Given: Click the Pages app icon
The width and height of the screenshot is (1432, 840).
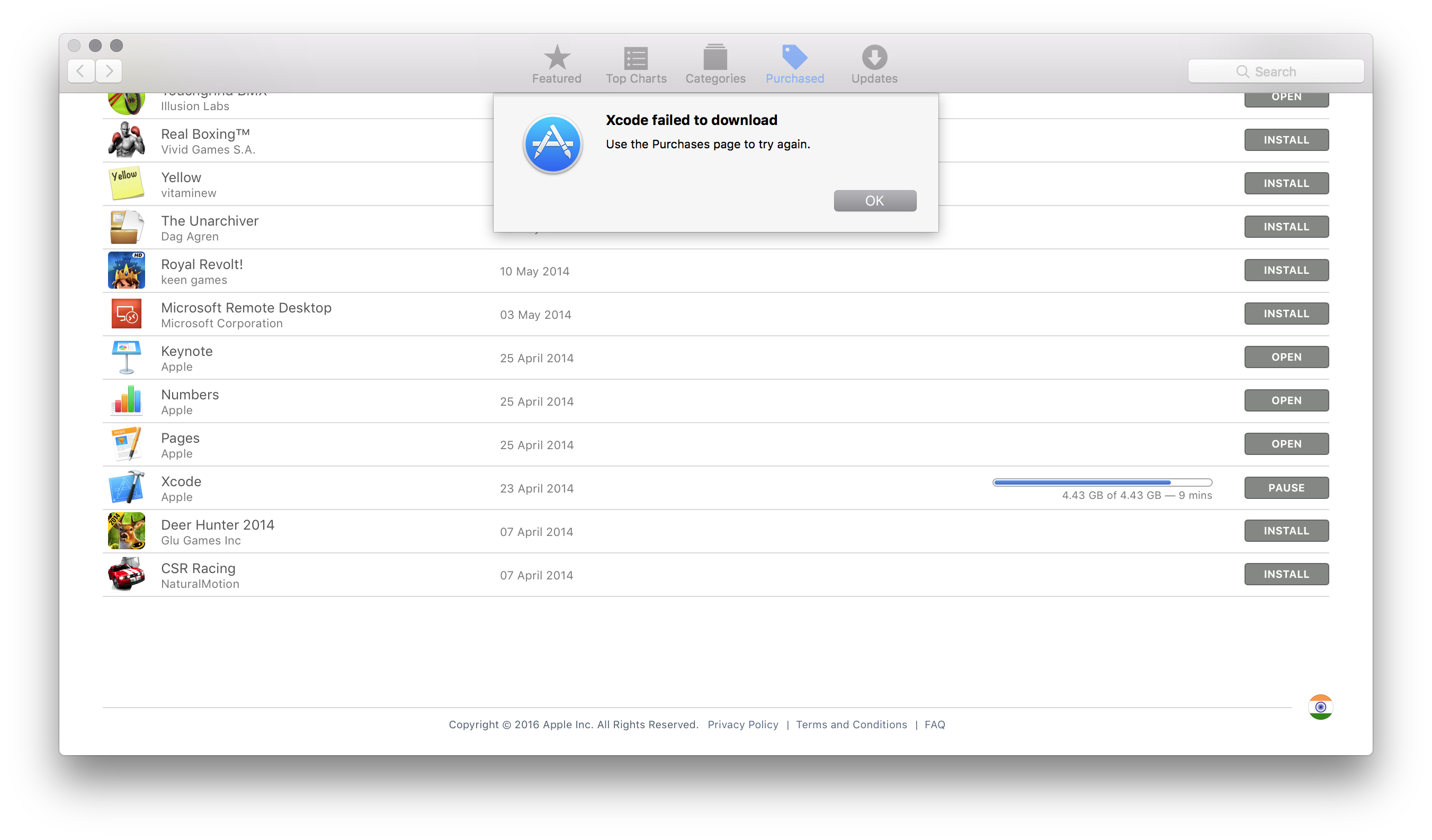Looking at the screenshot, I should click(126, 444).
